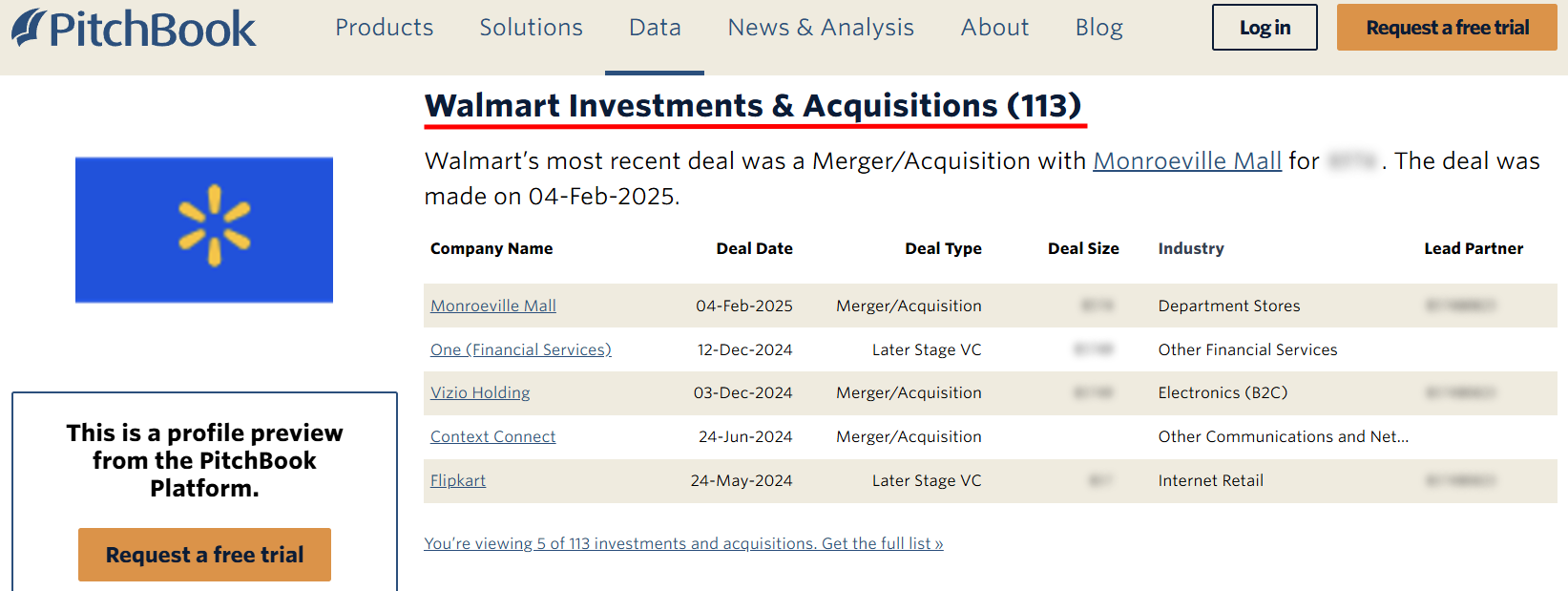Open the Vizio Holding link
The height and width of the screenshot is (591, 1568).
point(479,392)
